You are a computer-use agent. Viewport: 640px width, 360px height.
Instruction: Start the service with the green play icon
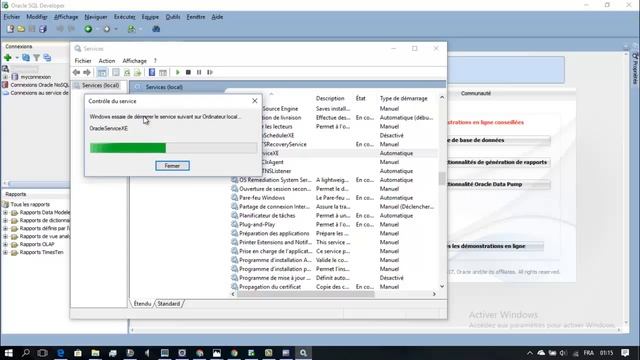(178, 72)
